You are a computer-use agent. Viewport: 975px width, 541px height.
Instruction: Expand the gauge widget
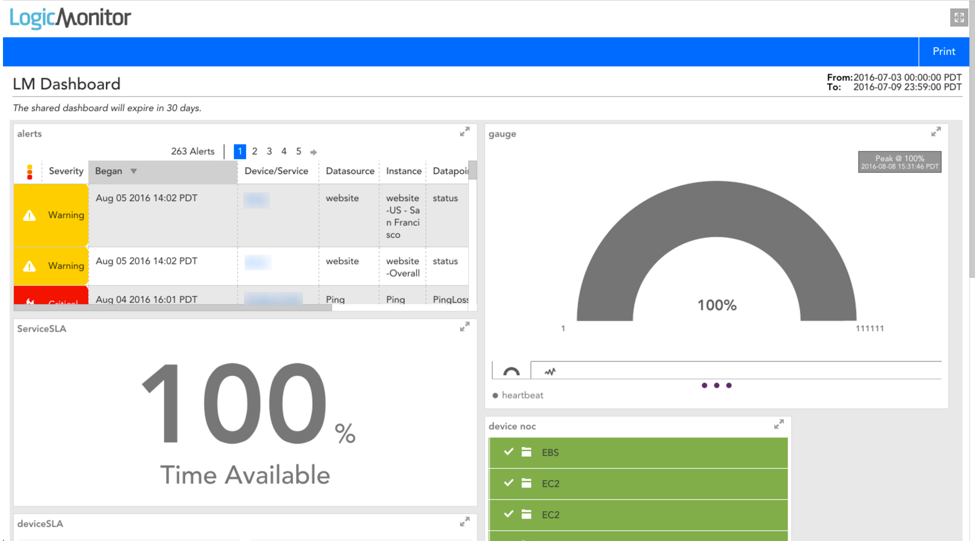tap(936, 132)
